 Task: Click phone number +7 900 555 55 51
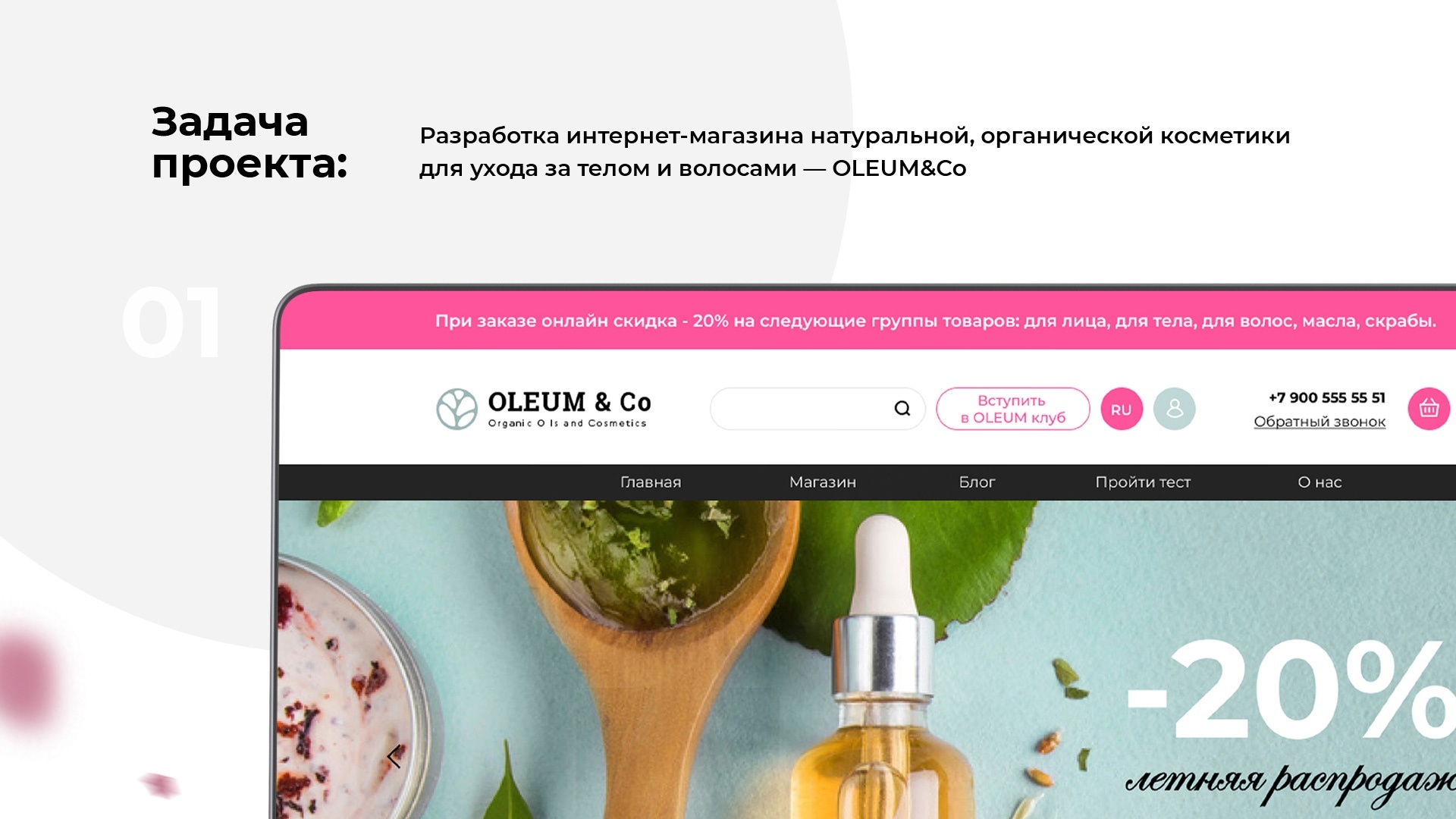pyautogui.click(x=1327, y=397)
